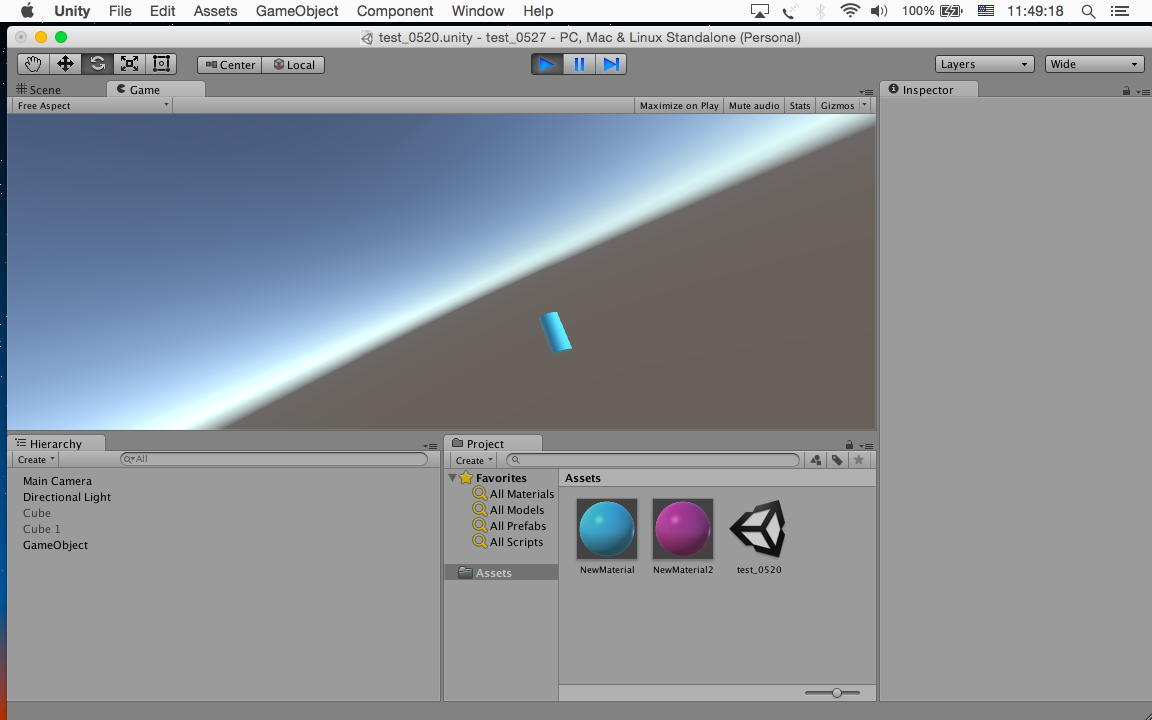Select Main Camera in Hierarchy
This screenshot has height=720, width=1152.
[x=57, y=481]
